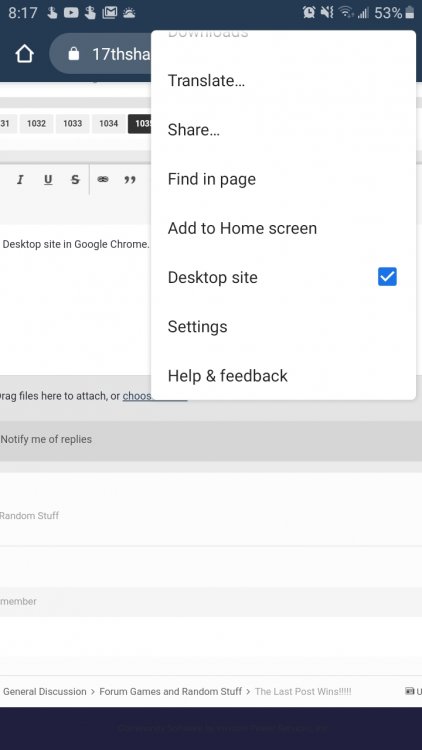Apply italic formatting in the editor

pos(20,180)
